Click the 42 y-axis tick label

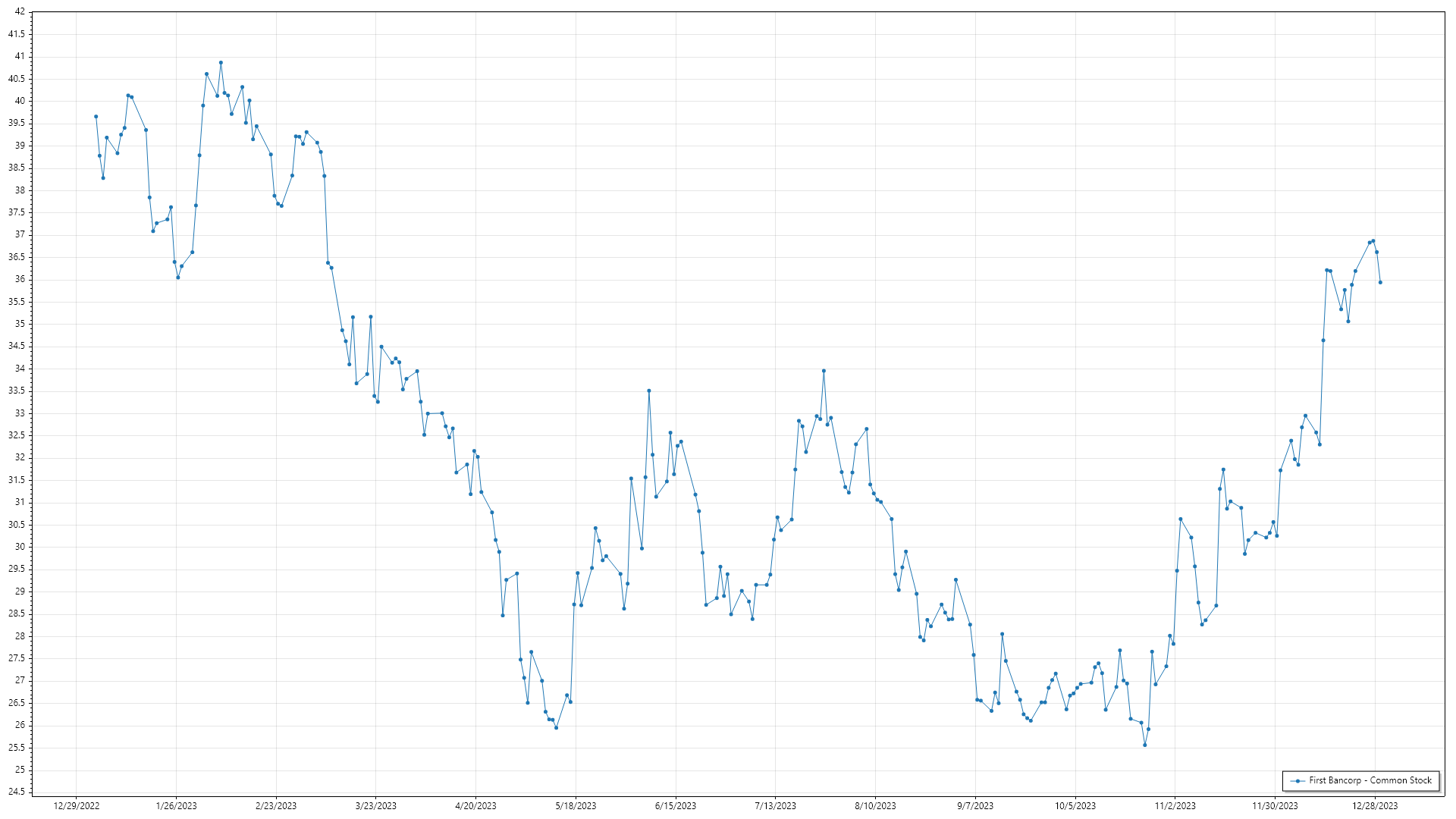point(20,12)
